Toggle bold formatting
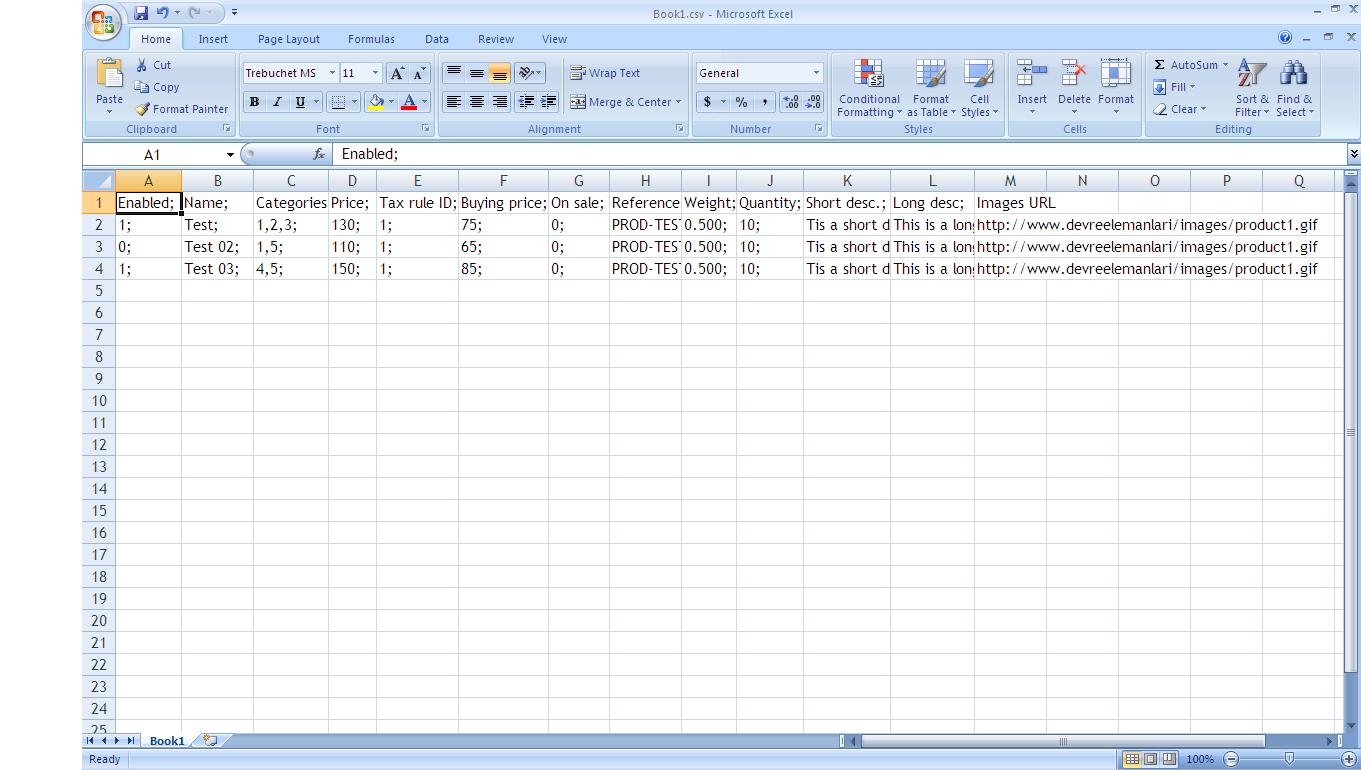 click(254, 102)
